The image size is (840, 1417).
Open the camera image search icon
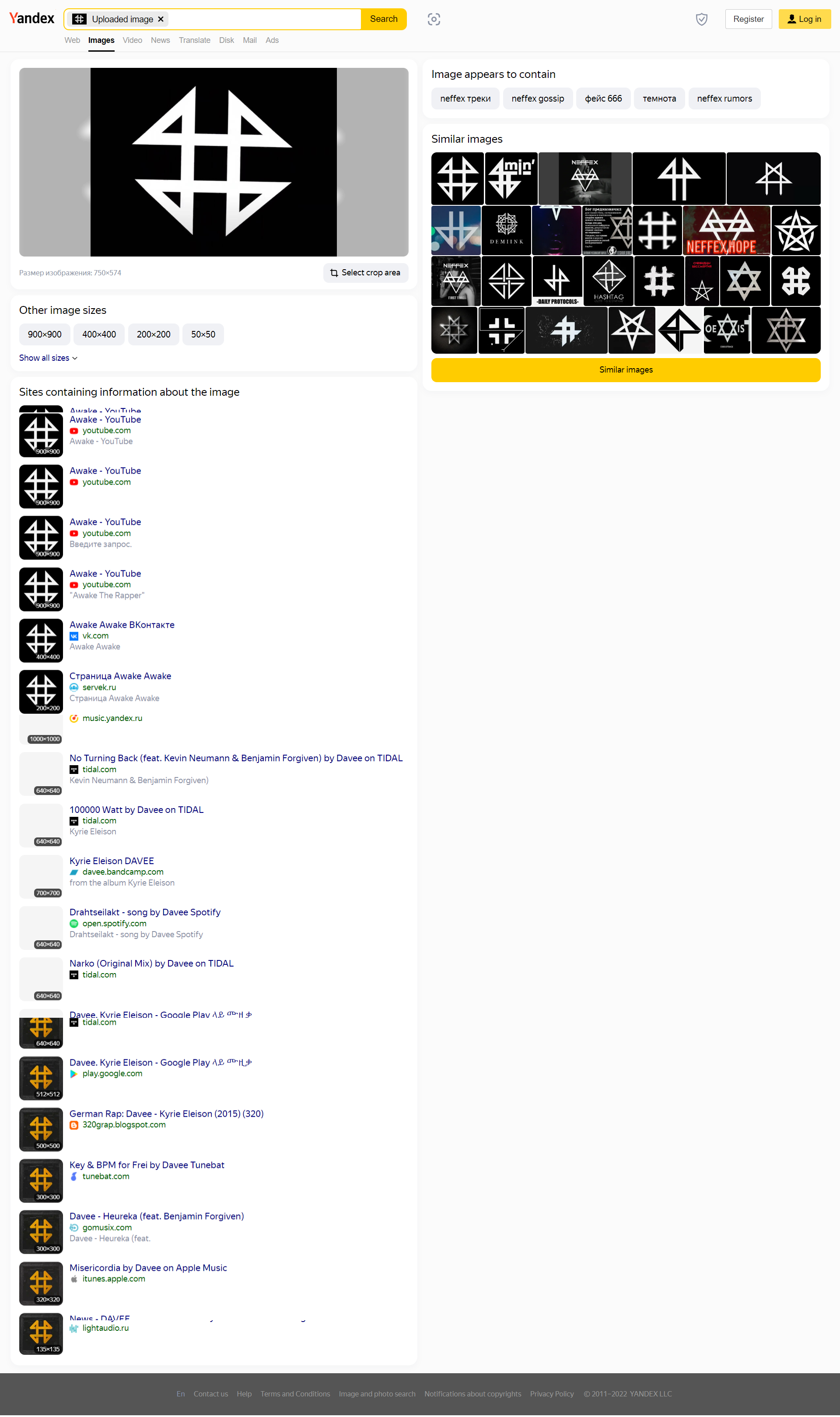click(434, 19)
